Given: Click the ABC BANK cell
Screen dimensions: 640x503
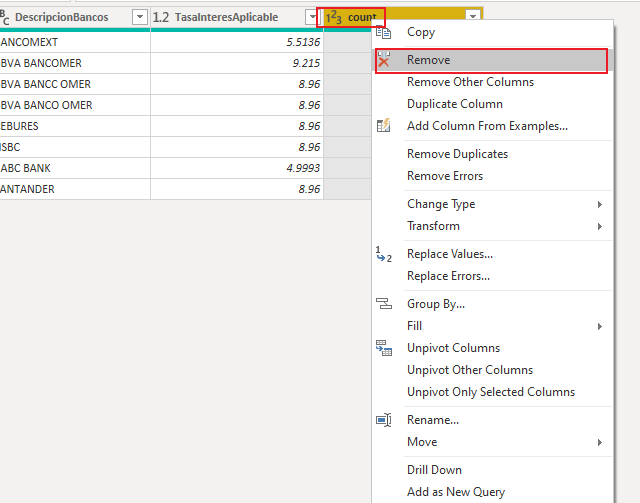Looking at the screenshot, I should click(x=75, y=168).
